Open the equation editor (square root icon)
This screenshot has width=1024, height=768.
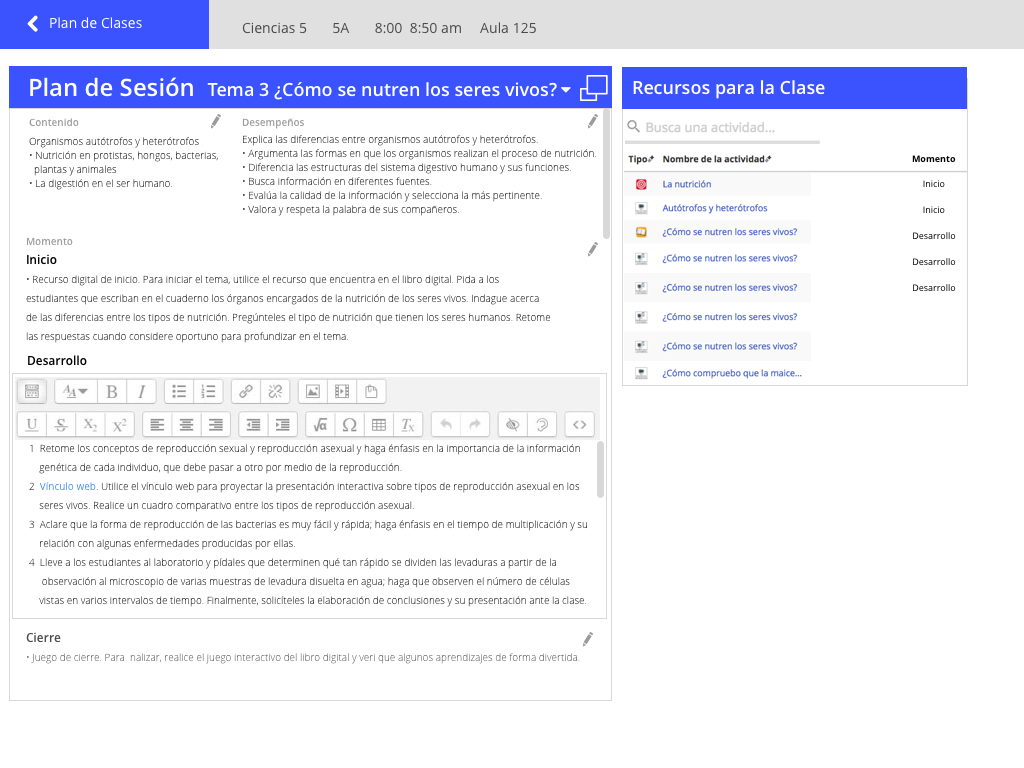coord(320,425)
